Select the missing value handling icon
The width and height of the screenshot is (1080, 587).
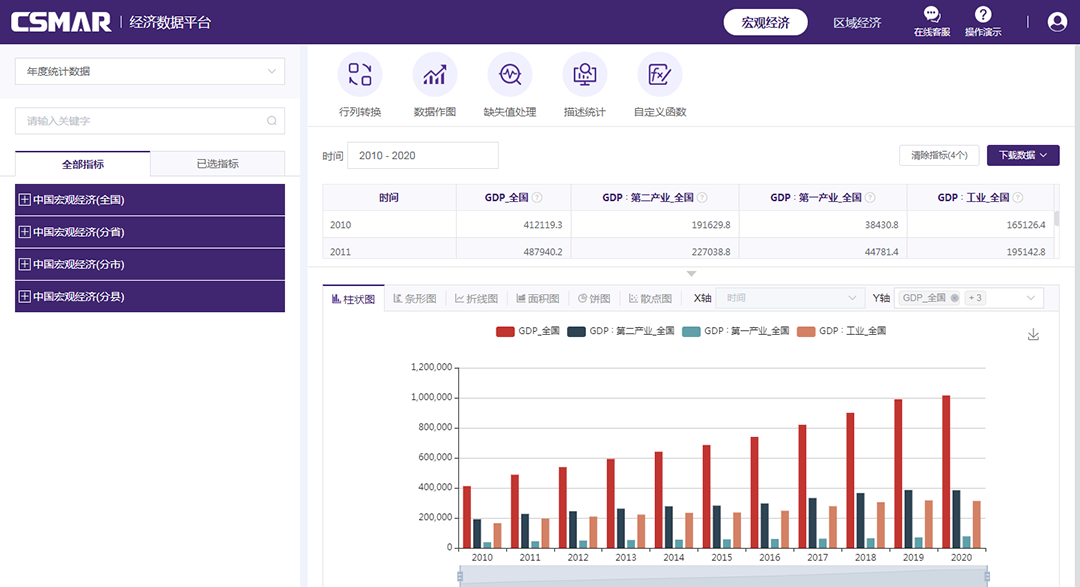coord(510,75)
